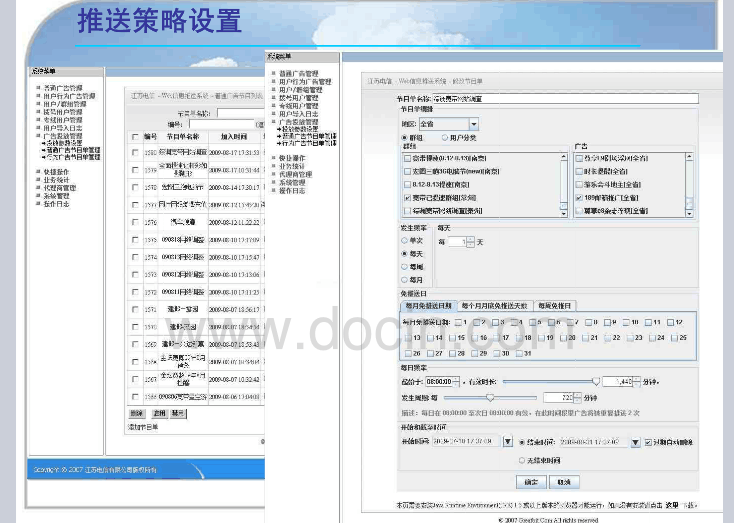Click the 有效时长 slider handle
This screenshot has width=734, height=523.
595,382
